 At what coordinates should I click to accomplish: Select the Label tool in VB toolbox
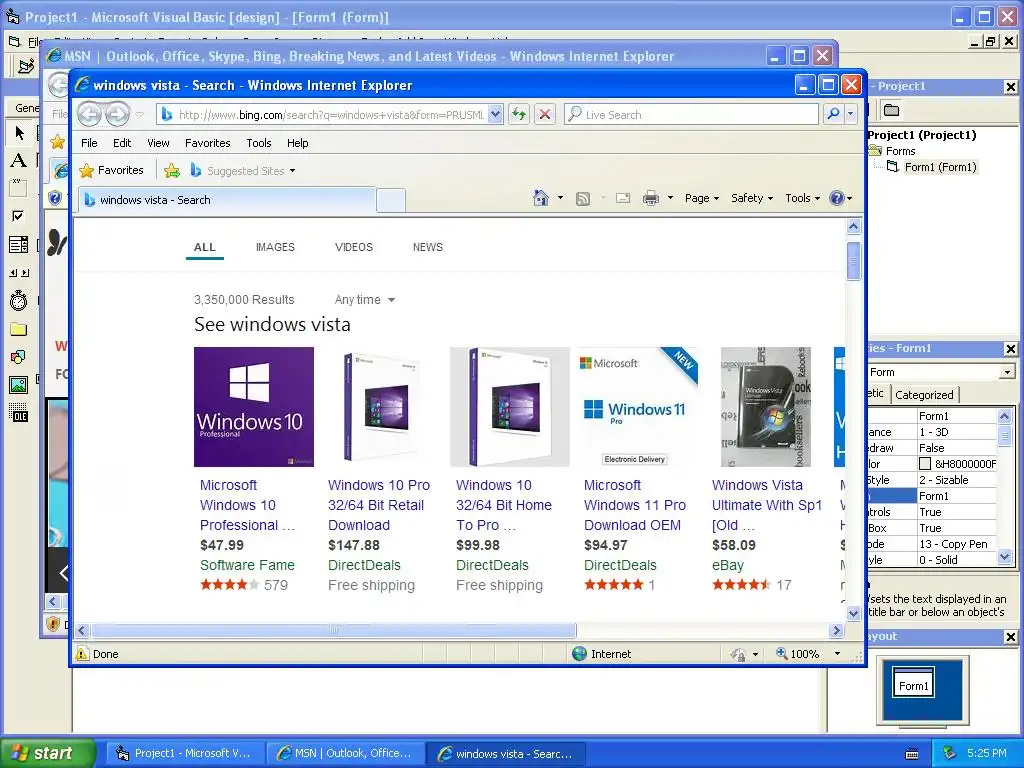(19, 161)
